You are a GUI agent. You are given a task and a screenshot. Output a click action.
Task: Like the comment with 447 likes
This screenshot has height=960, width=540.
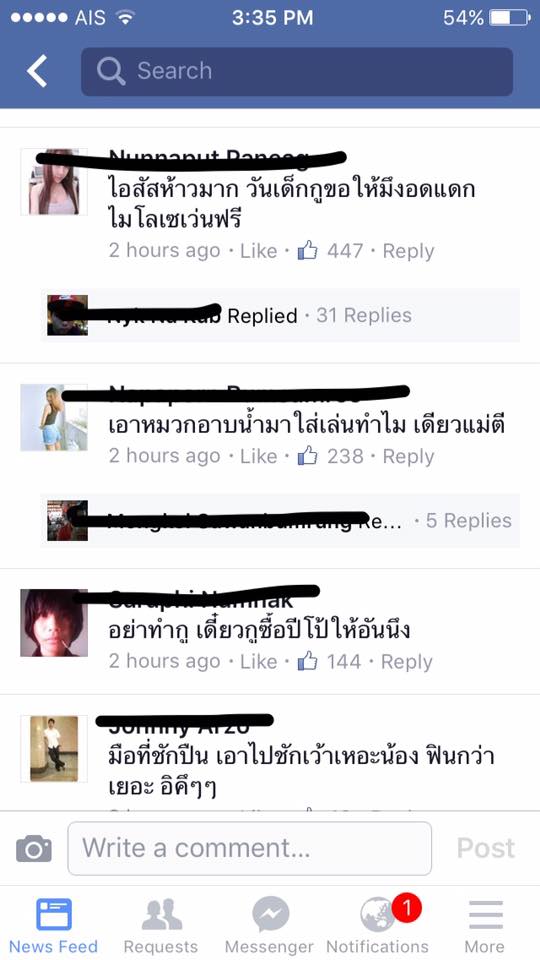258,251
